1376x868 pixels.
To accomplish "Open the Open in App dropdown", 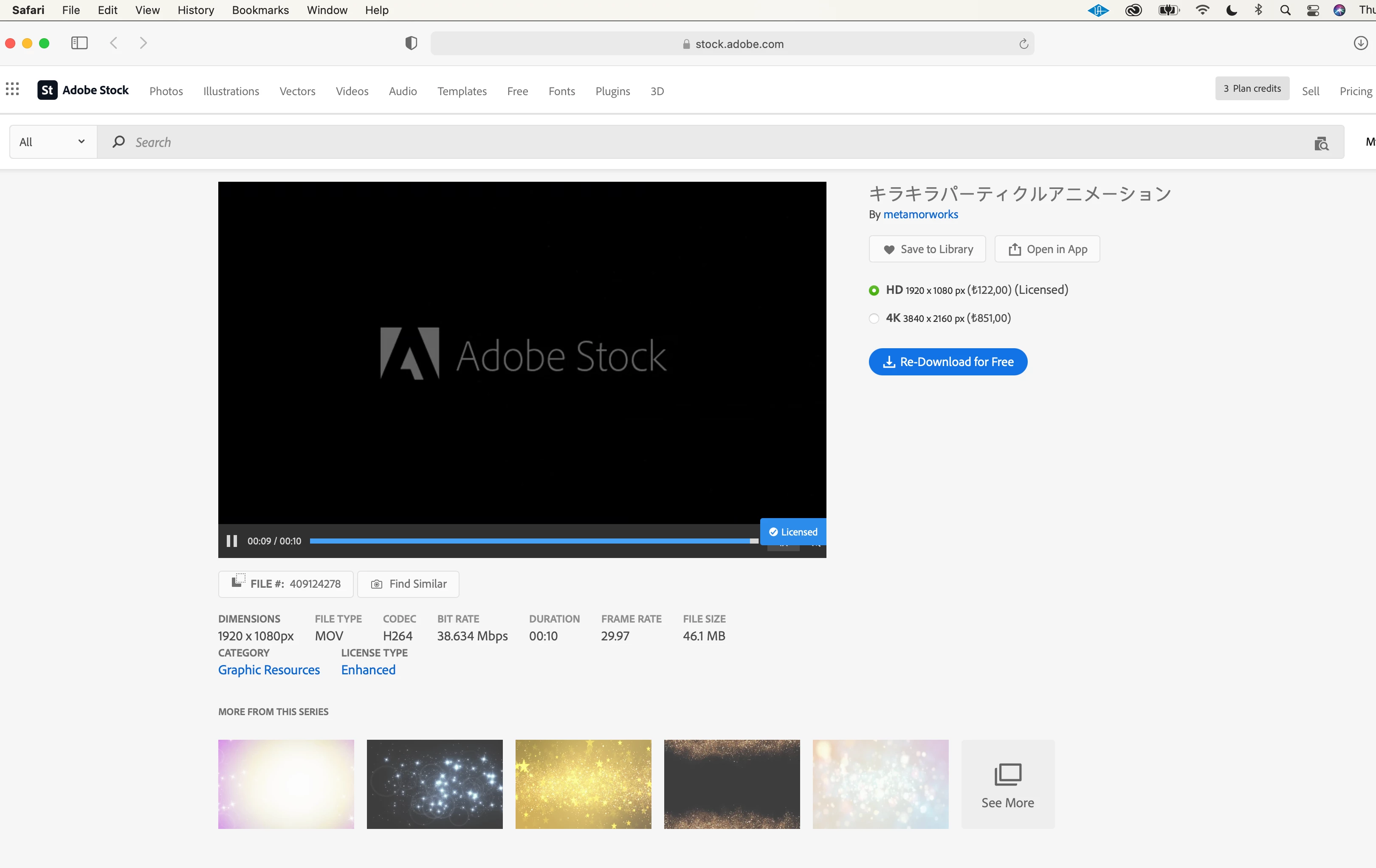I will click(1047, 249).
